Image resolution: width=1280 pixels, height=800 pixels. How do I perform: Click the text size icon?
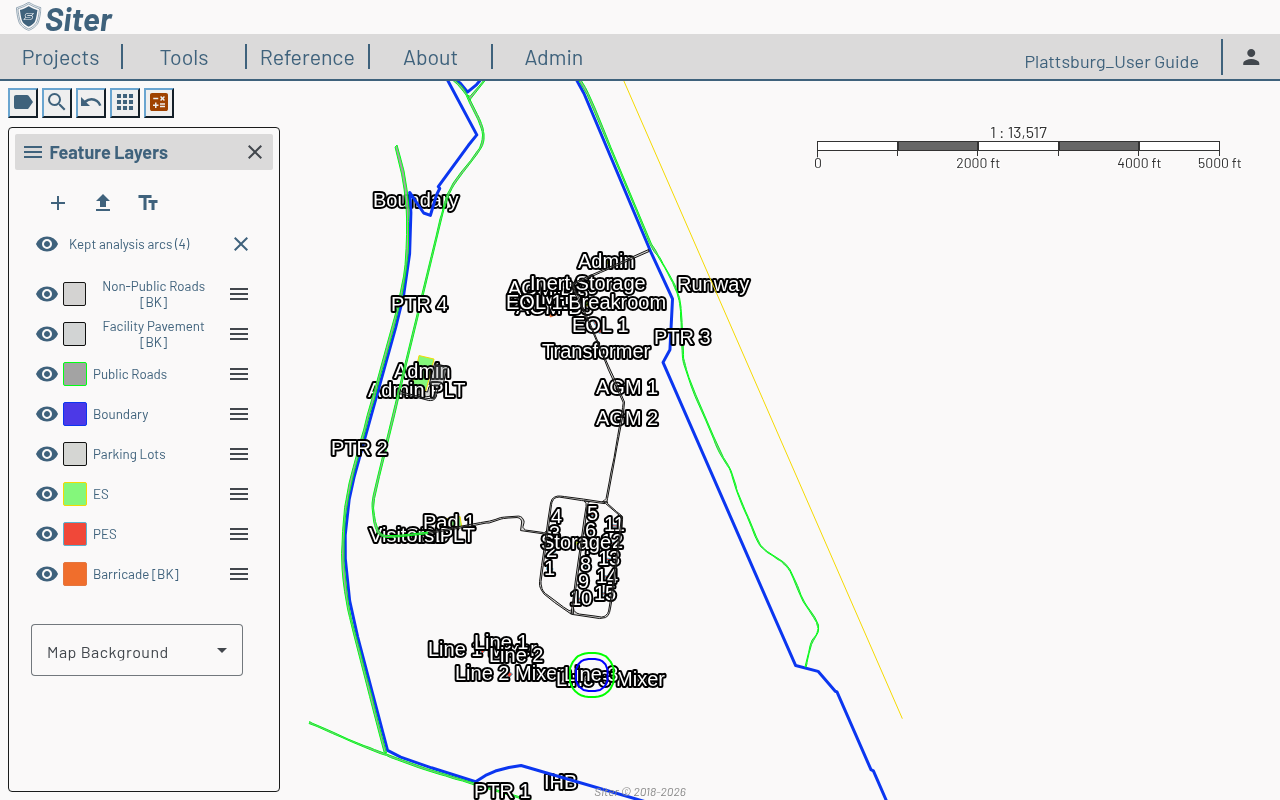(x=148, y=203)
